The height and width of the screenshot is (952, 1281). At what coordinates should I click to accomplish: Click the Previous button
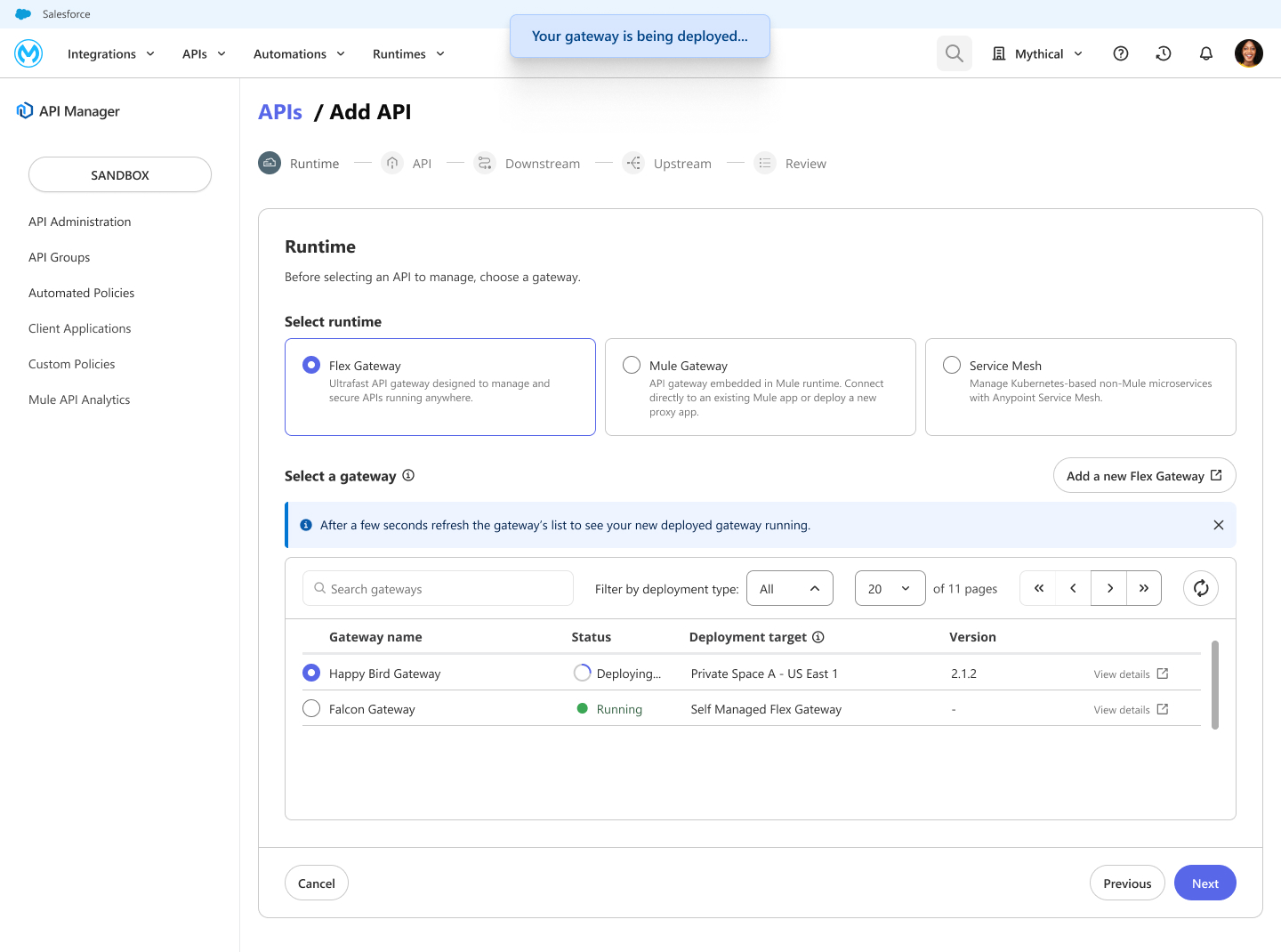click(x=1127, y=883)
